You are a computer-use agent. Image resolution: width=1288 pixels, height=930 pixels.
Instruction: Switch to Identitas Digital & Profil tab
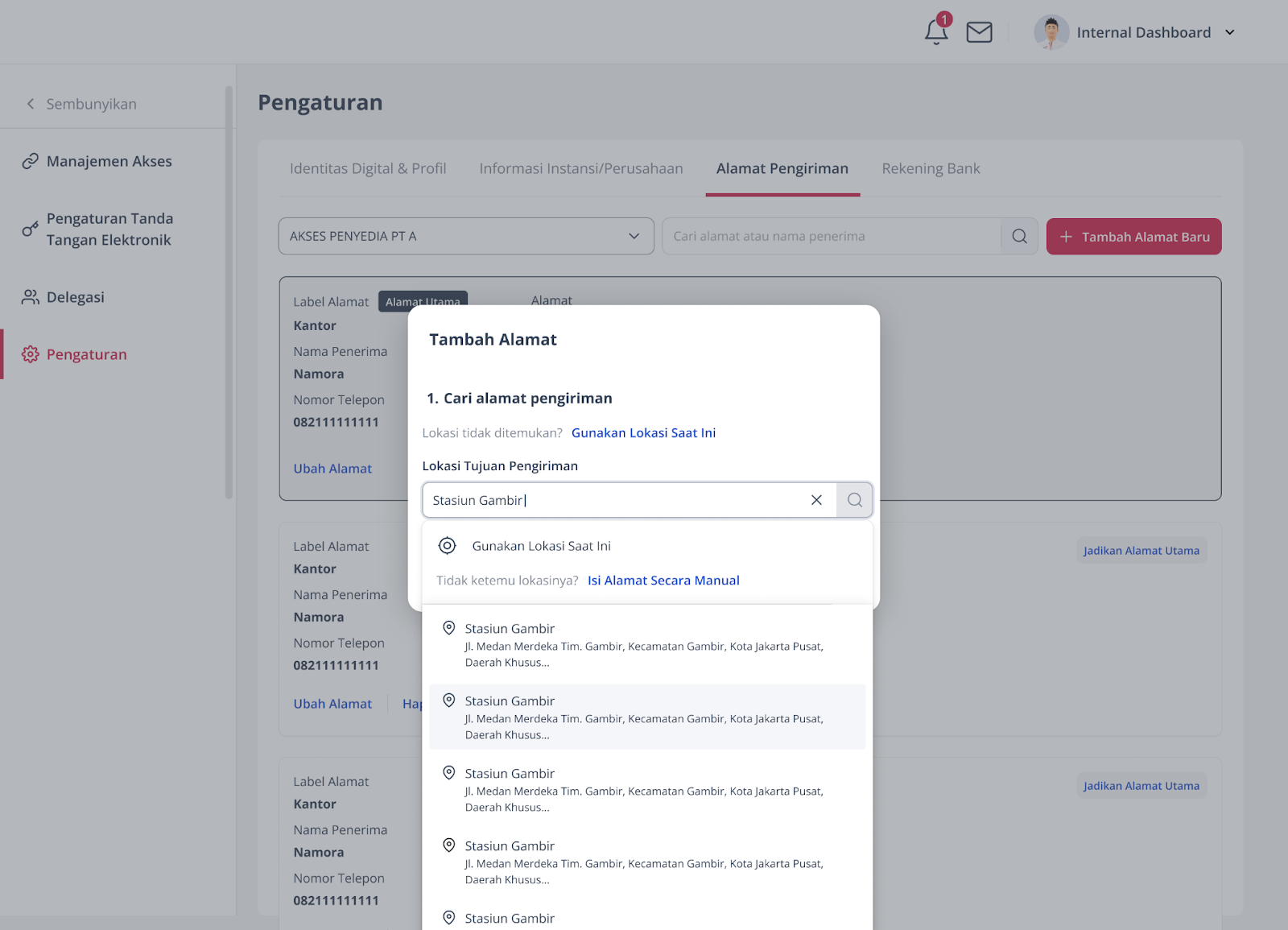point(368,168)
